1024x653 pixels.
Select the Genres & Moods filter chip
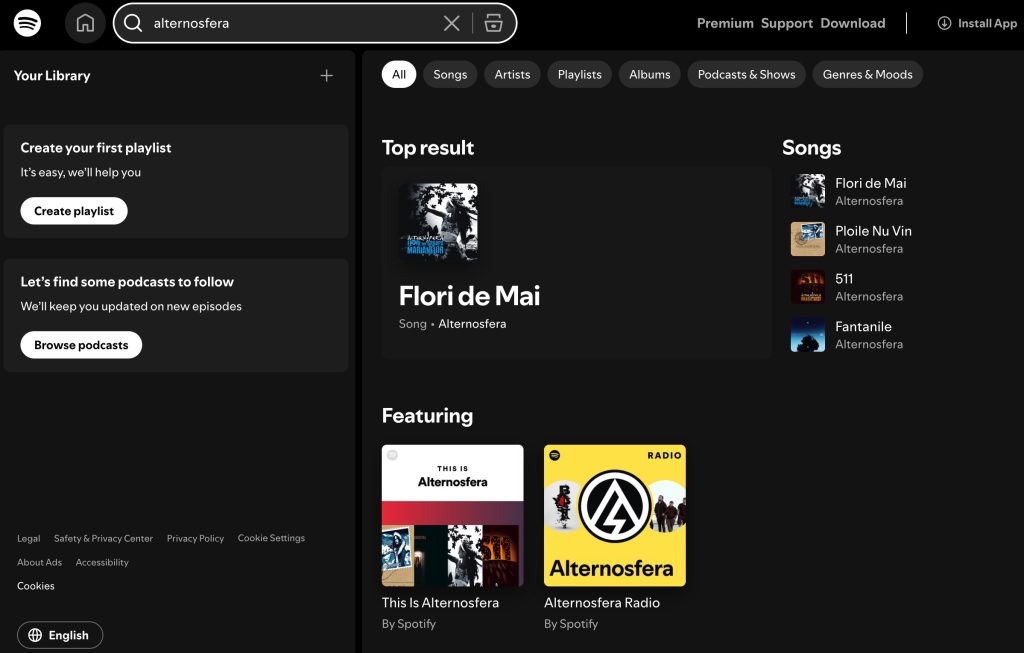[x=867, y=74]
